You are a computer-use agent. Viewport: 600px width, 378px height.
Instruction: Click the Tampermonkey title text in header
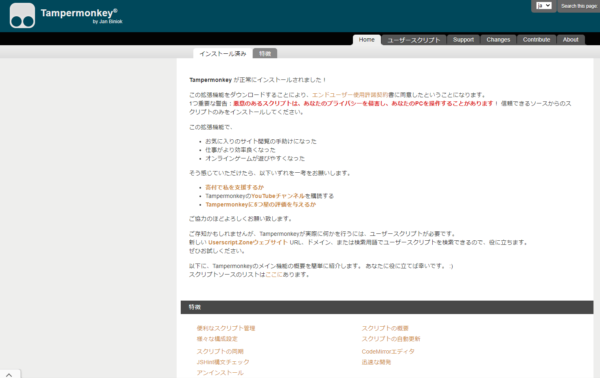point(79,13)
